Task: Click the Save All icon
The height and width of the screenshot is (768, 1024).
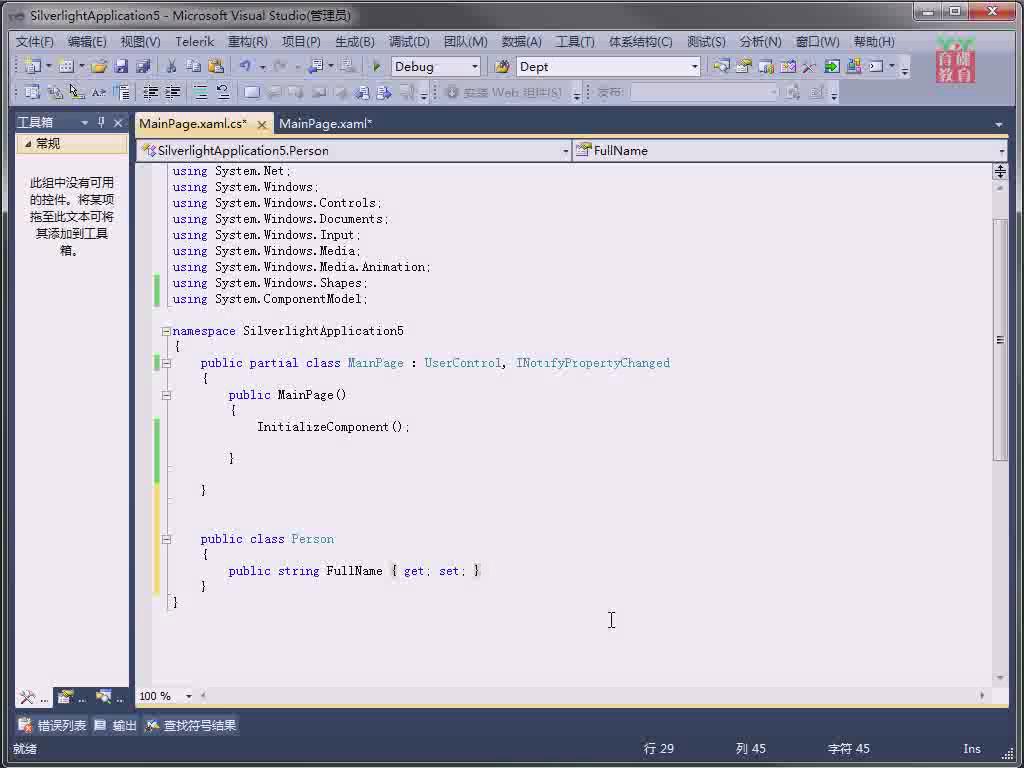Action: click(143, 66)
